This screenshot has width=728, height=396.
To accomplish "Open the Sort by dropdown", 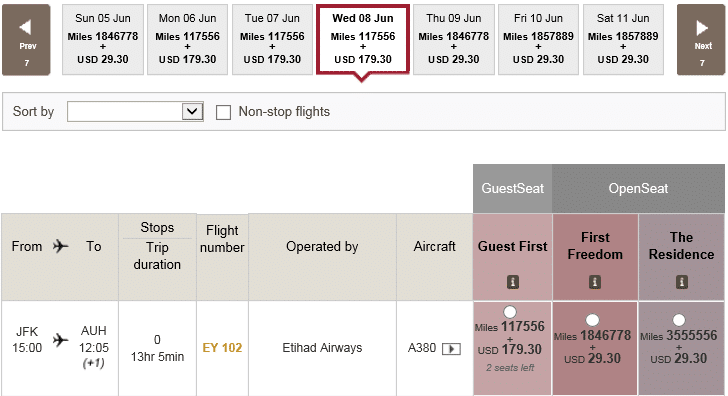I will pyautogui.click(x=135, y=111).
